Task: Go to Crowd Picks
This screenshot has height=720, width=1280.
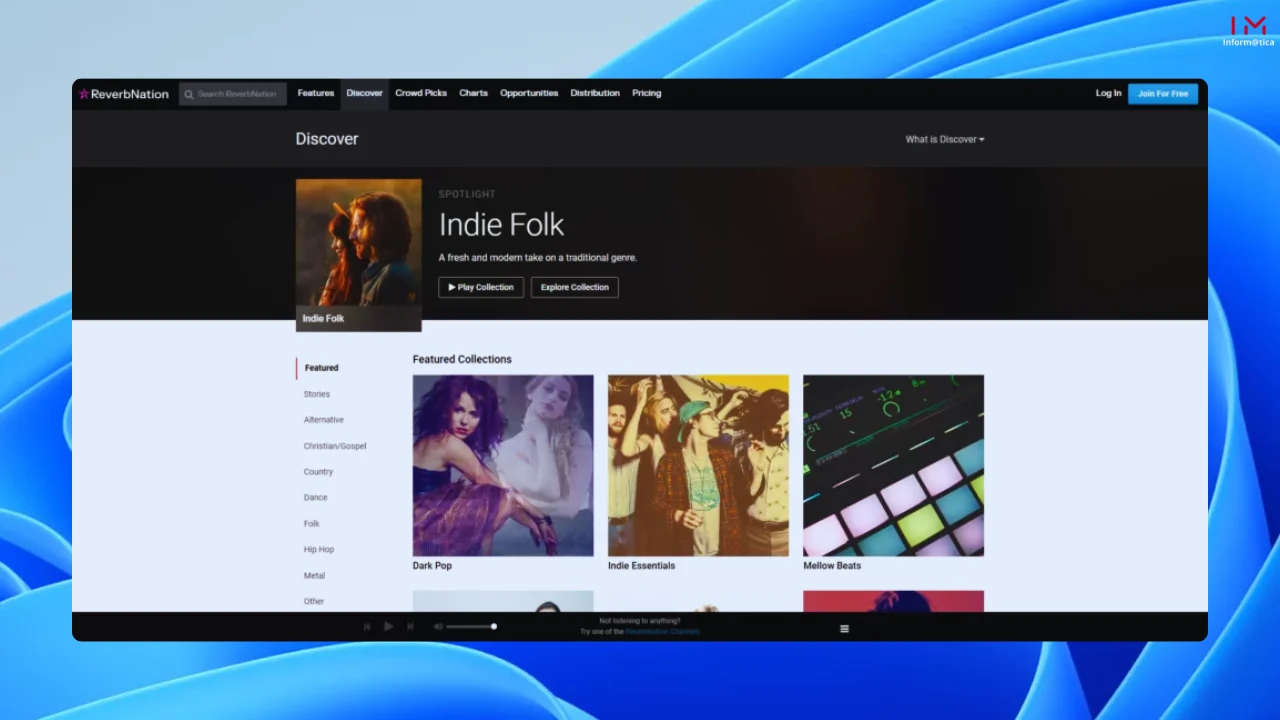Action: (421, 93)
